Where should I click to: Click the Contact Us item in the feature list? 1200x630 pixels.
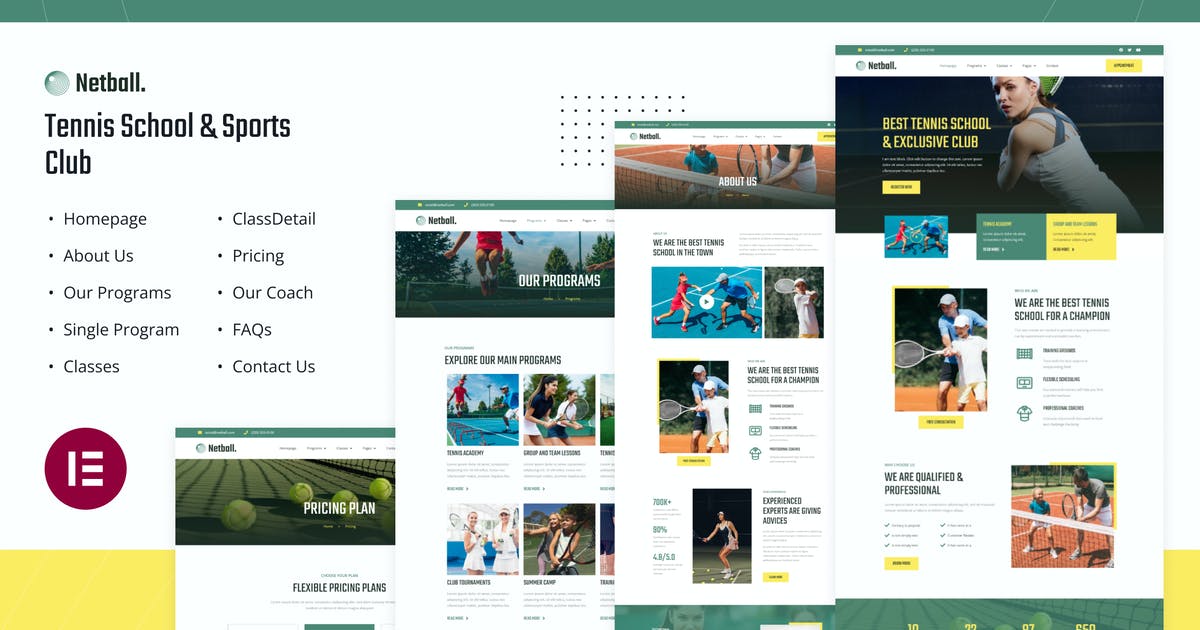pos(274,367)
